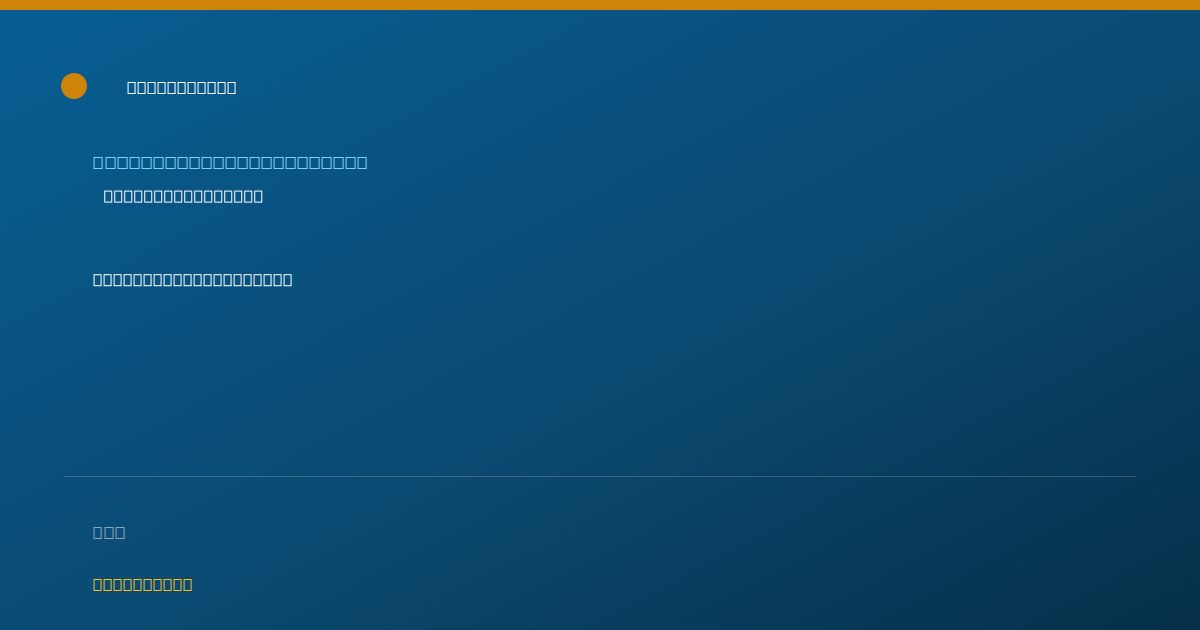Click the orange bar along the top edge
The width and height of the screenshot is (1200, 630).
point(600,5)
